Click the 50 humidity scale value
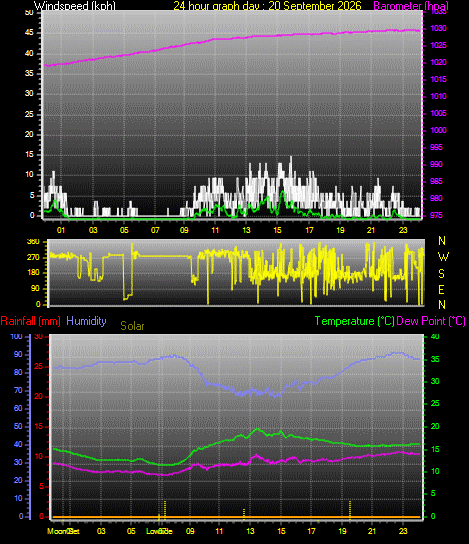The width and height of the screenshot is (469, 544). pyautogui.click(x=18, y=426)
